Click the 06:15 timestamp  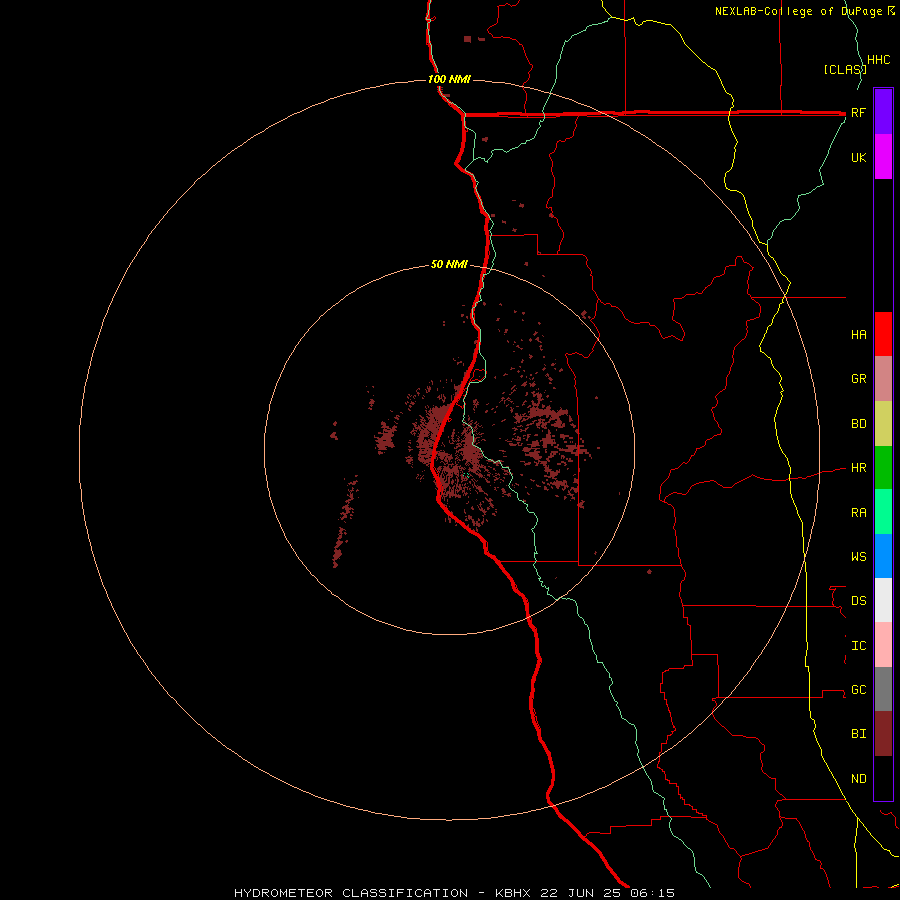coord(651,893)
